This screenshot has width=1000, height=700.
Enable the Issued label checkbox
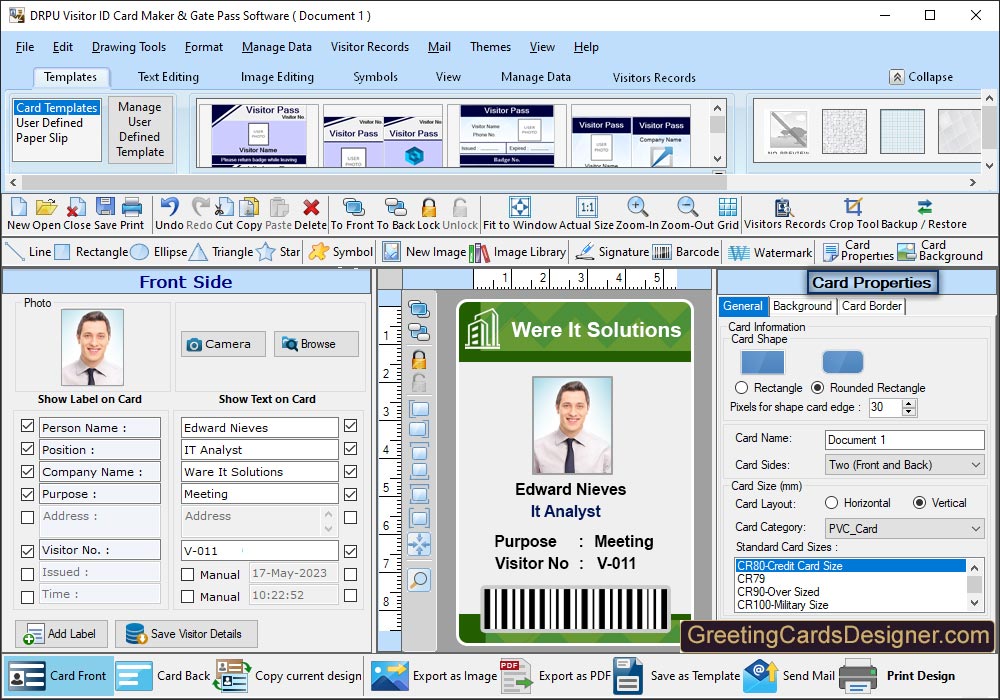coord(27,574)
